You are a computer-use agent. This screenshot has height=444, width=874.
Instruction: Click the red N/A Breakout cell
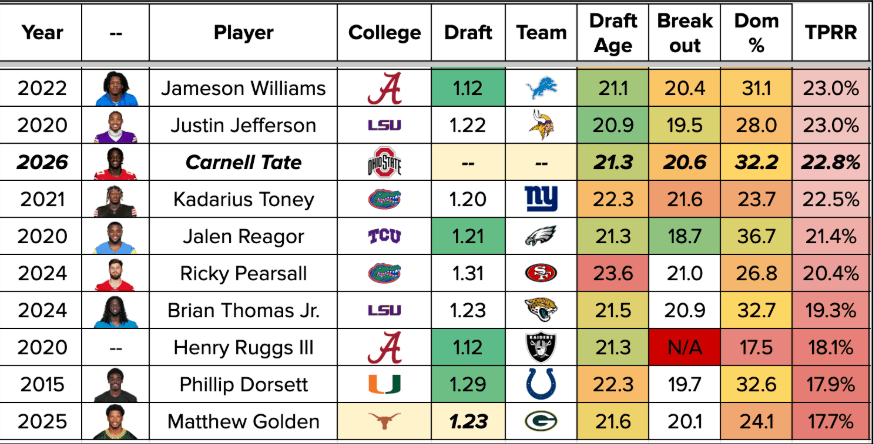(685, 347)
